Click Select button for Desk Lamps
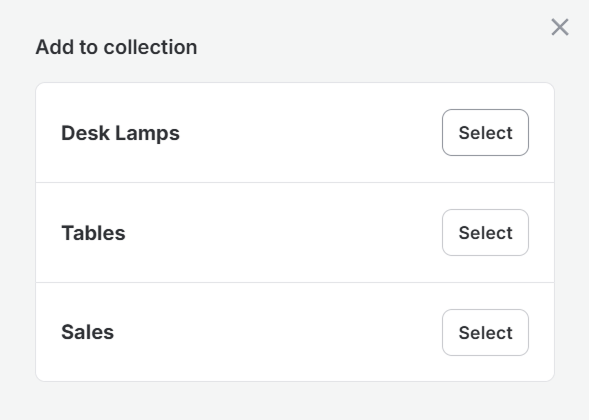The height and width of the screenshot is (420, 589). (x=485, y=133)
